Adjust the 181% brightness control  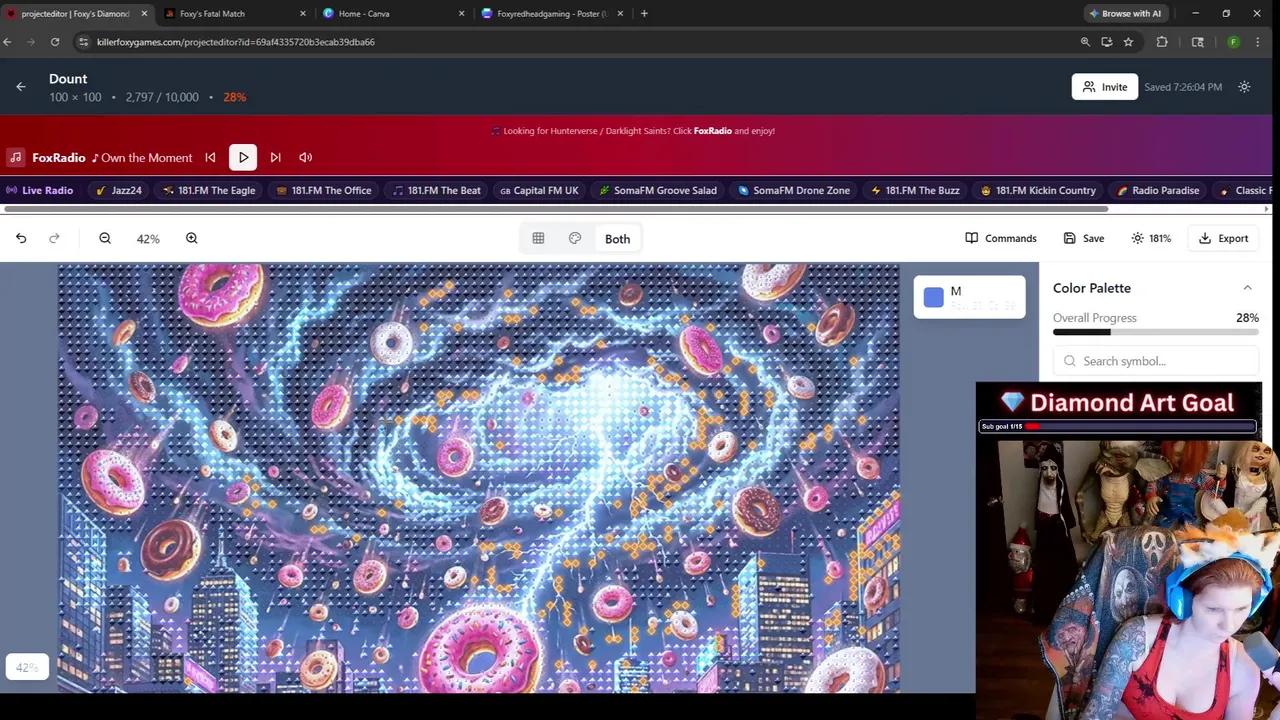click(1150, 238)
